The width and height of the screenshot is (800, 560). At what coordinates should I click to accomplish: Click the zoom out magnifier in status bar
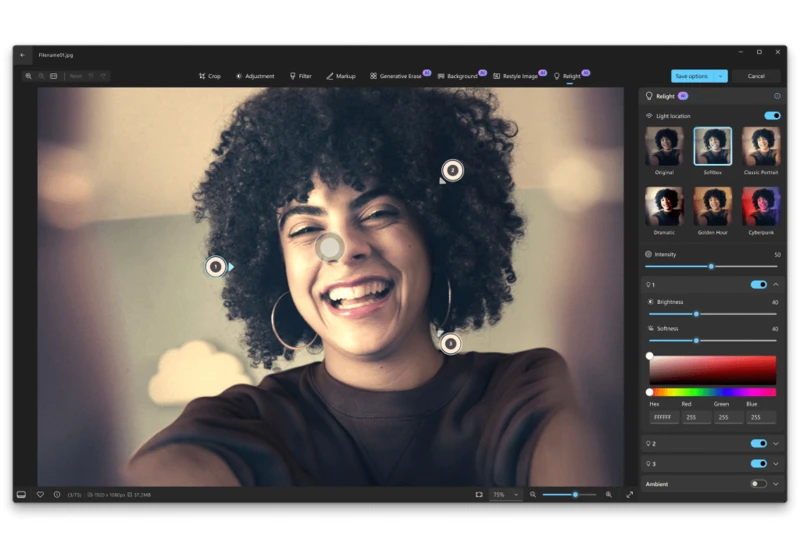(x=533, y=495)
